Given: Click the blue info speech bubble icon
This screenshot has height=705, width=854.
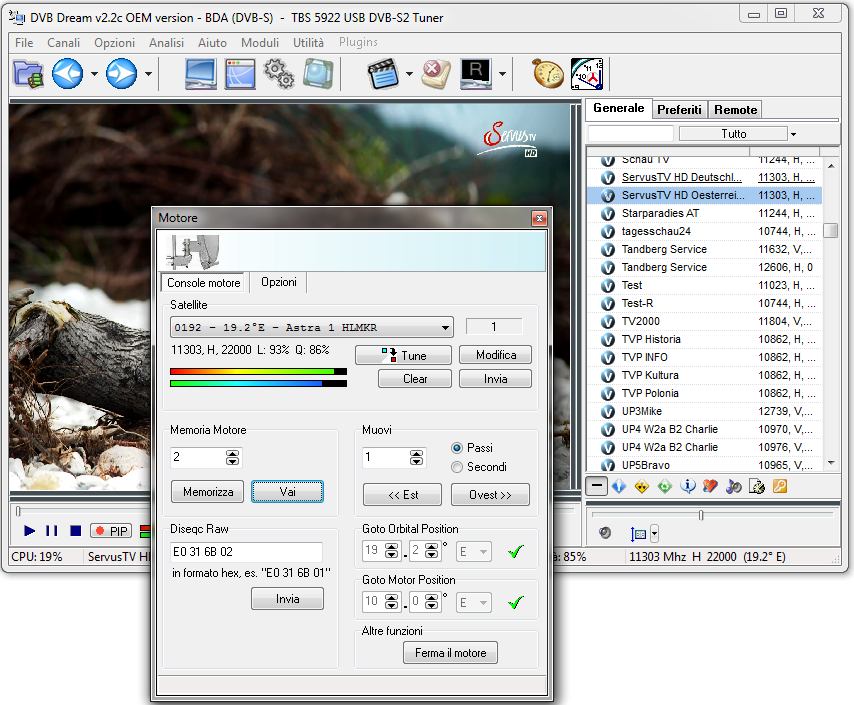Looking at the screenshot, I should [x=688, y=486].
